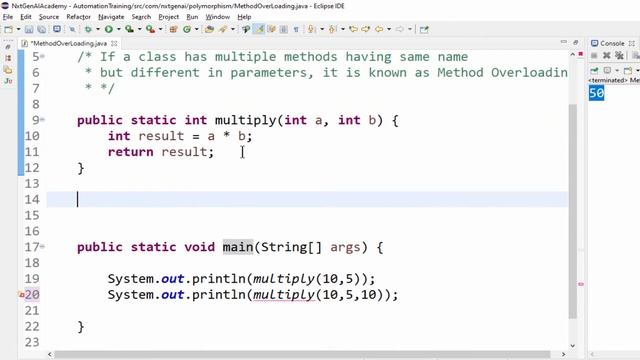Jump to next annotation icon

[x=311, y=29]
